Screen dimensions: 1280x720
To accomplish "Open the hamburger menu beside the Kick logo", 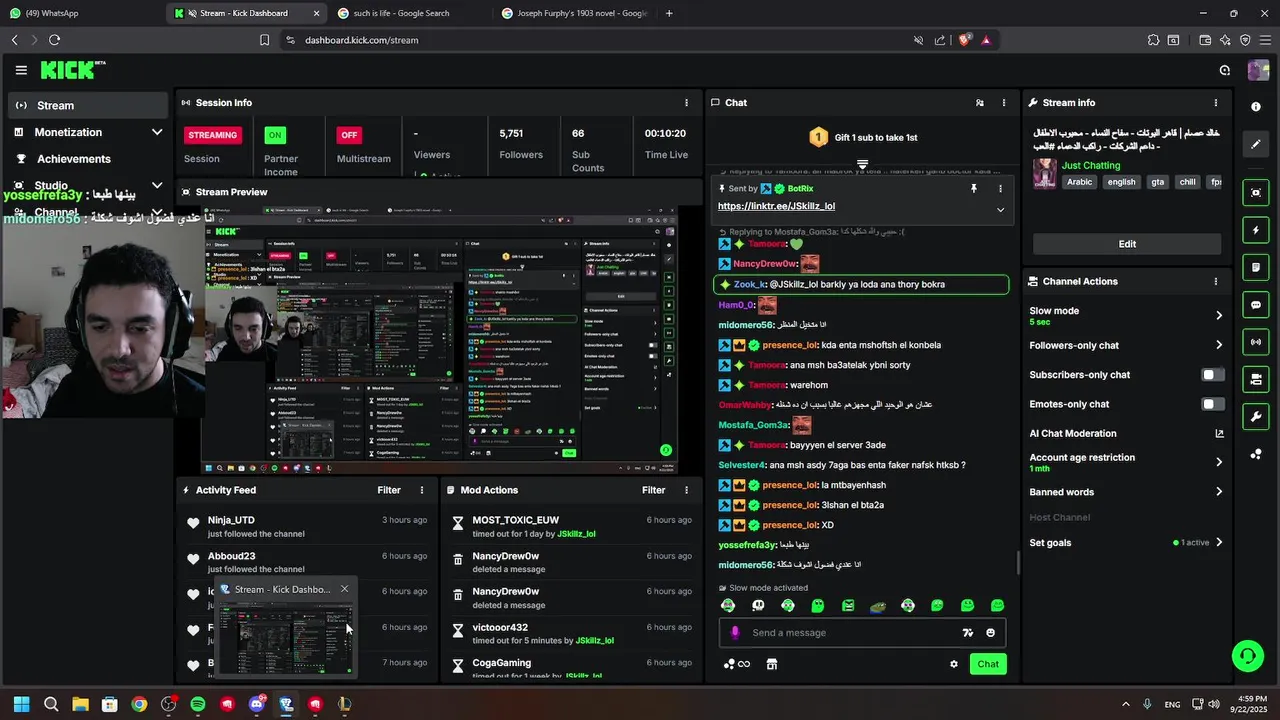I will [x=21, y=70].
